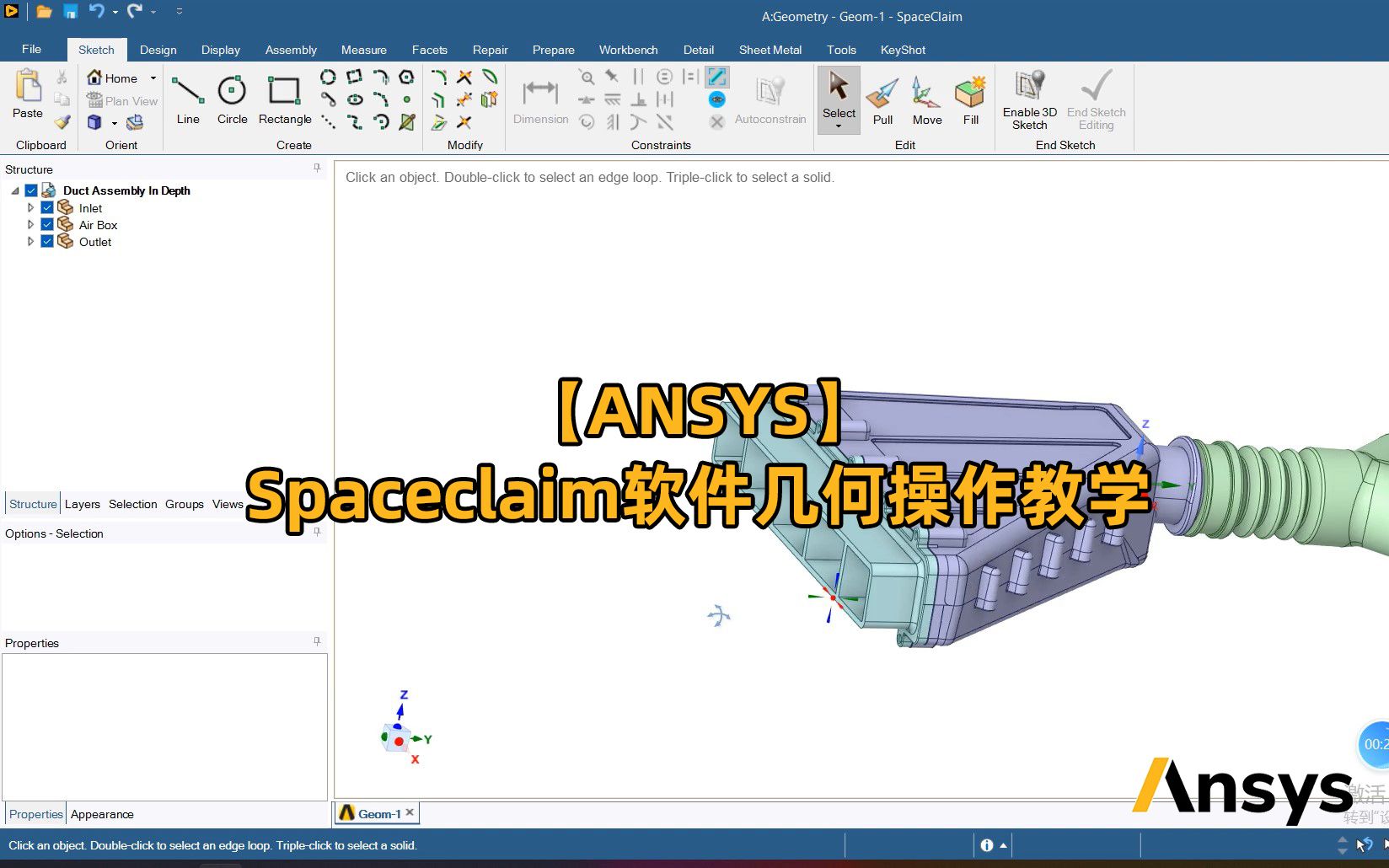
Task: Choose the Tangent Arc tool
Action: (x=381, y=77)
